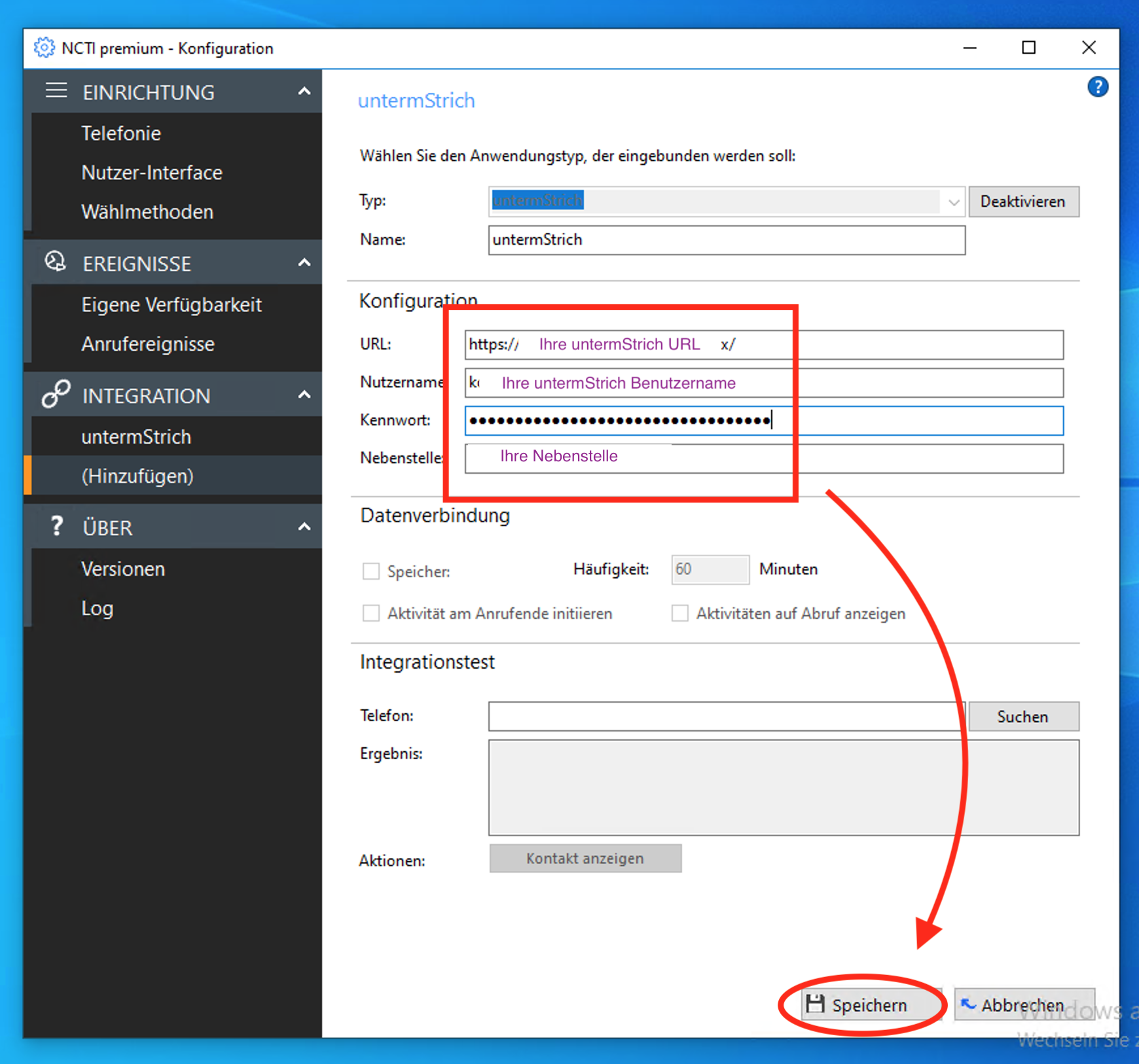Click the floppy disk Speichern icon
The image size is (1139, 1064).
816,1004
